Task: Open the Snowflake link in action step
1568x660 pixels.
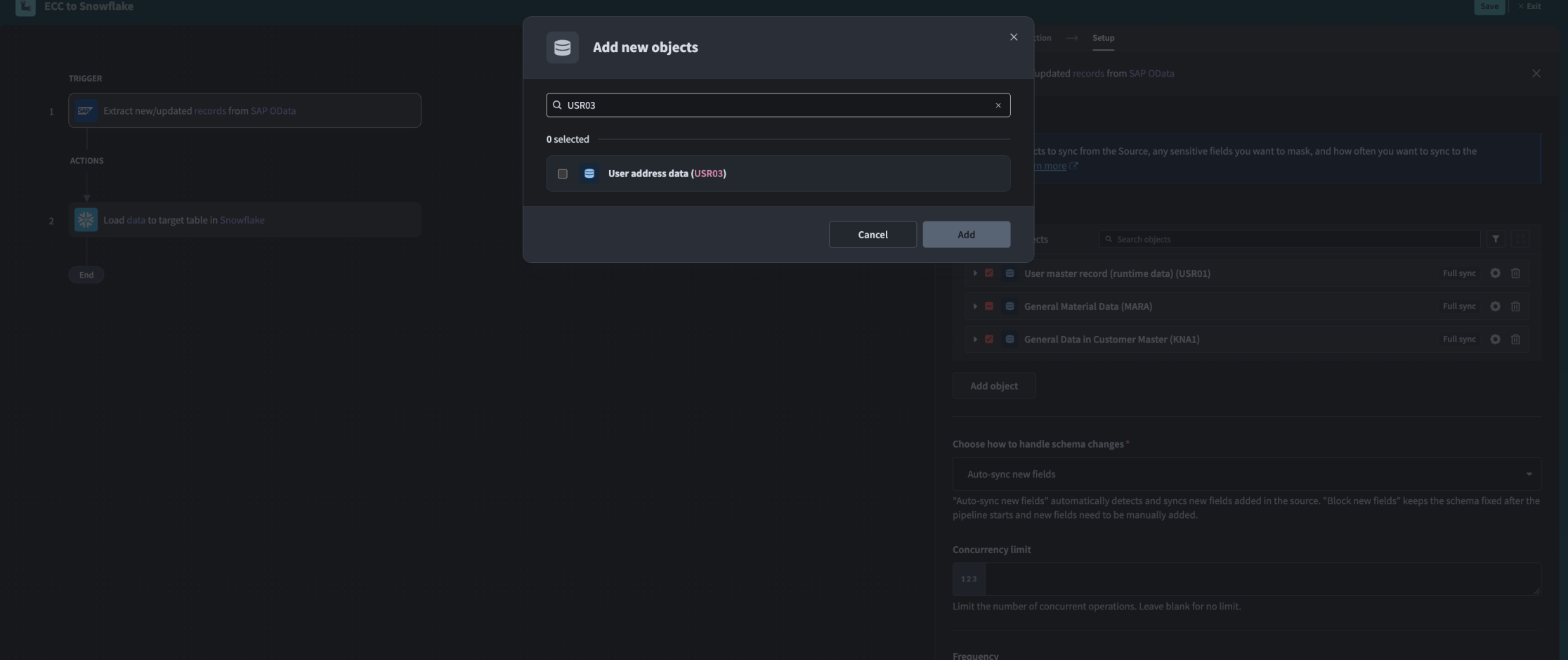Action: 242,221
